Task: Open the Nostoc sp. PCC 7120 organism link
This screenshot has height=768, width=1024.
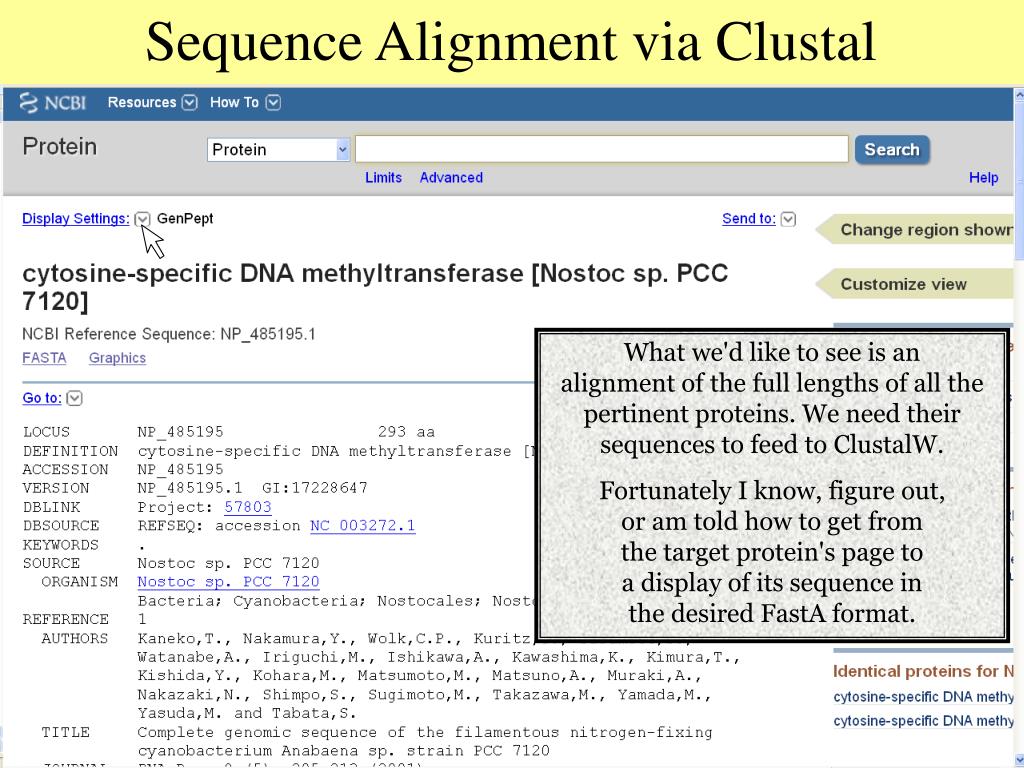Action: [228, 581]
